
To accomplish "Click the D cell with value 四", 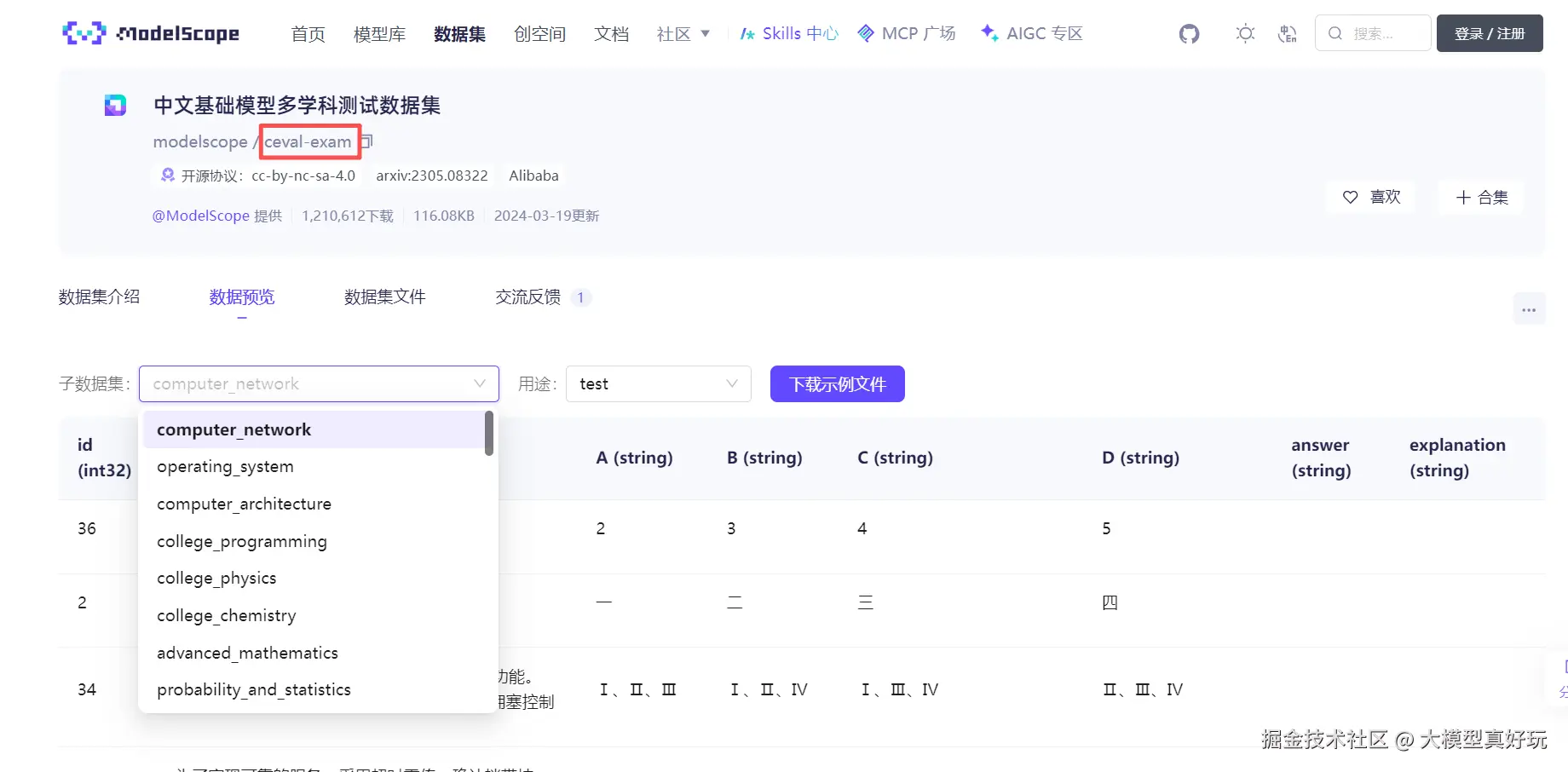I will coord(1110,602).
